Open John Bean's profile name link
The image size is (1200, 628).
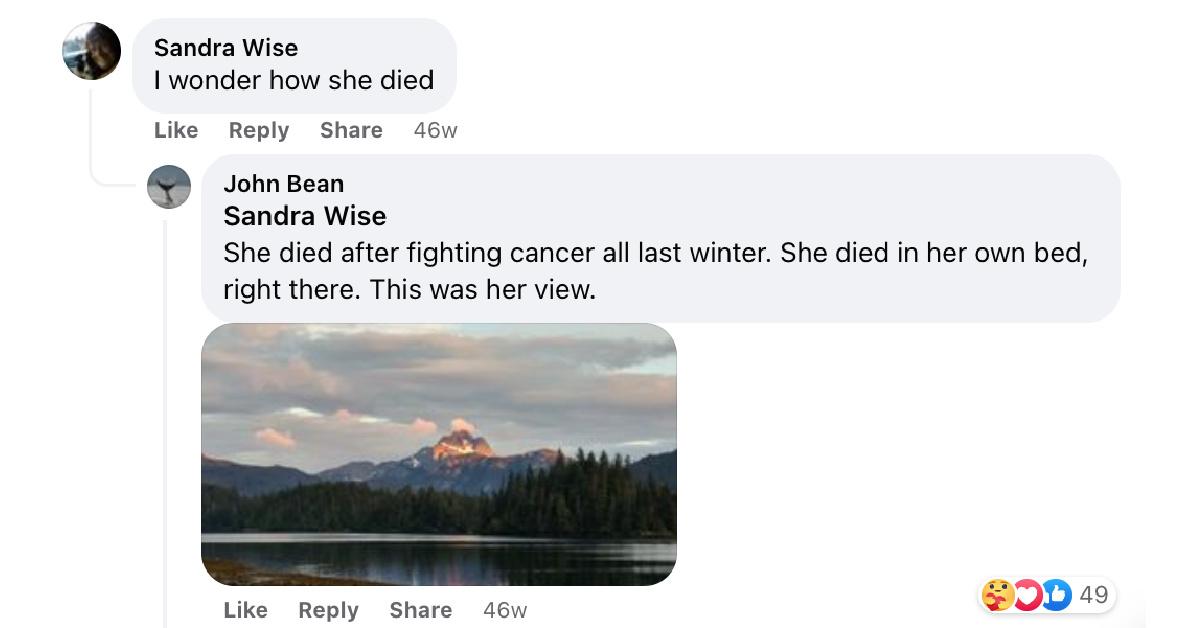click(x=283, y=183)
